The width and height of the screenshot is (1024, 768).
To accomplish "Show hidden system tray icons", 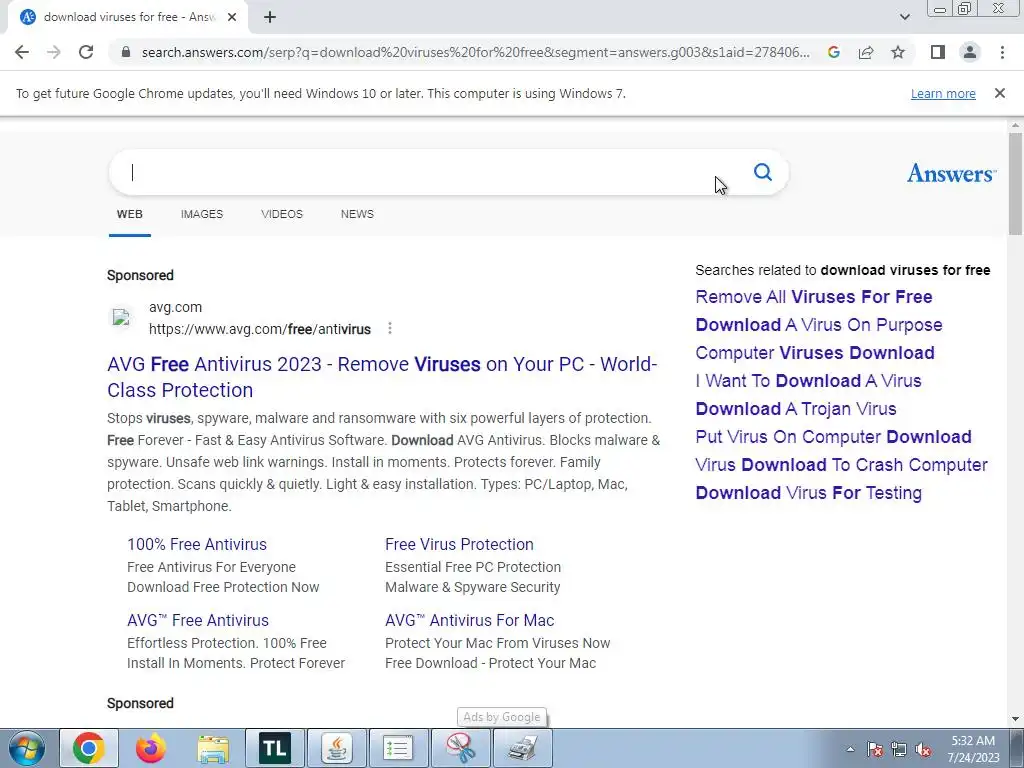I will click(x=850, y=749).
